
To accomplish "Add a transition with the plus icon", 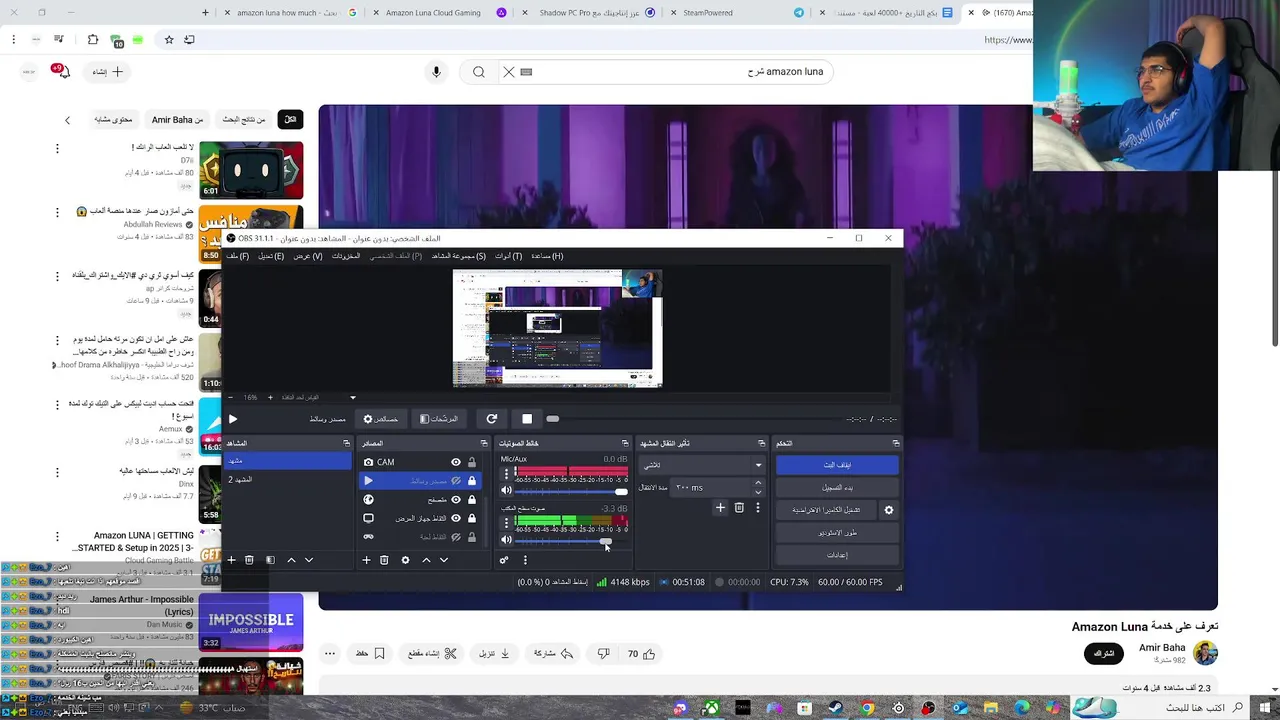I will (720, 508).
